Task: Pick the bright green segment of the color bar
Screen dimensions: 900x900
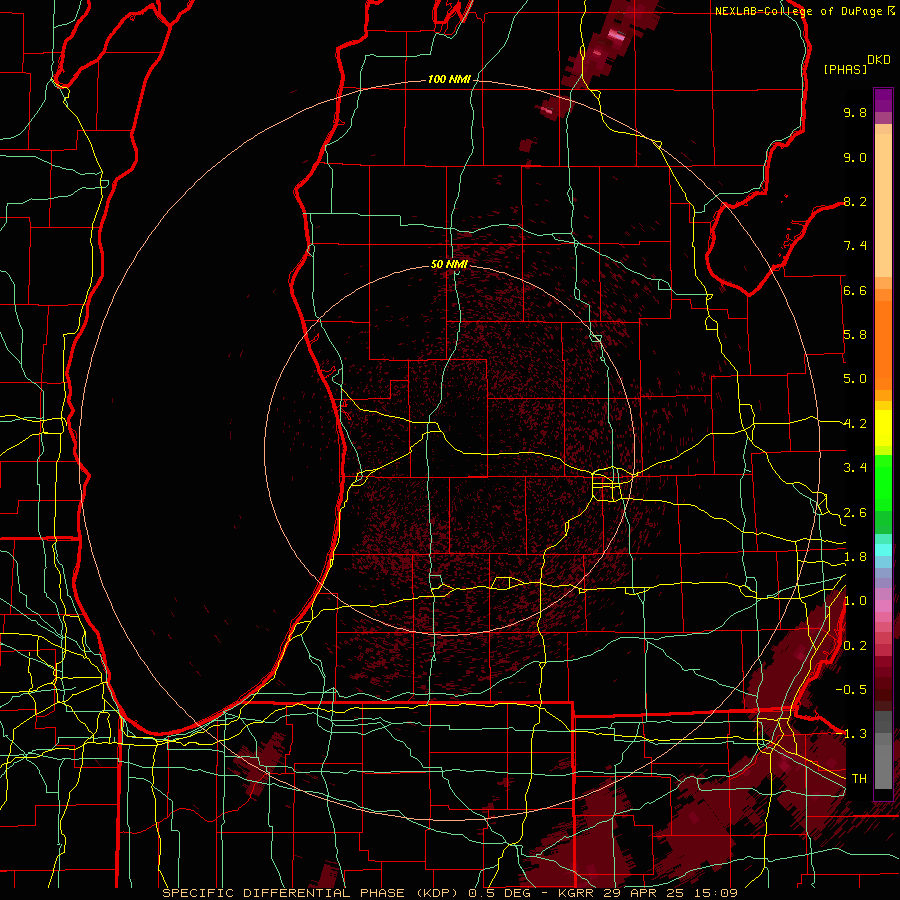Action: (883, 481)
